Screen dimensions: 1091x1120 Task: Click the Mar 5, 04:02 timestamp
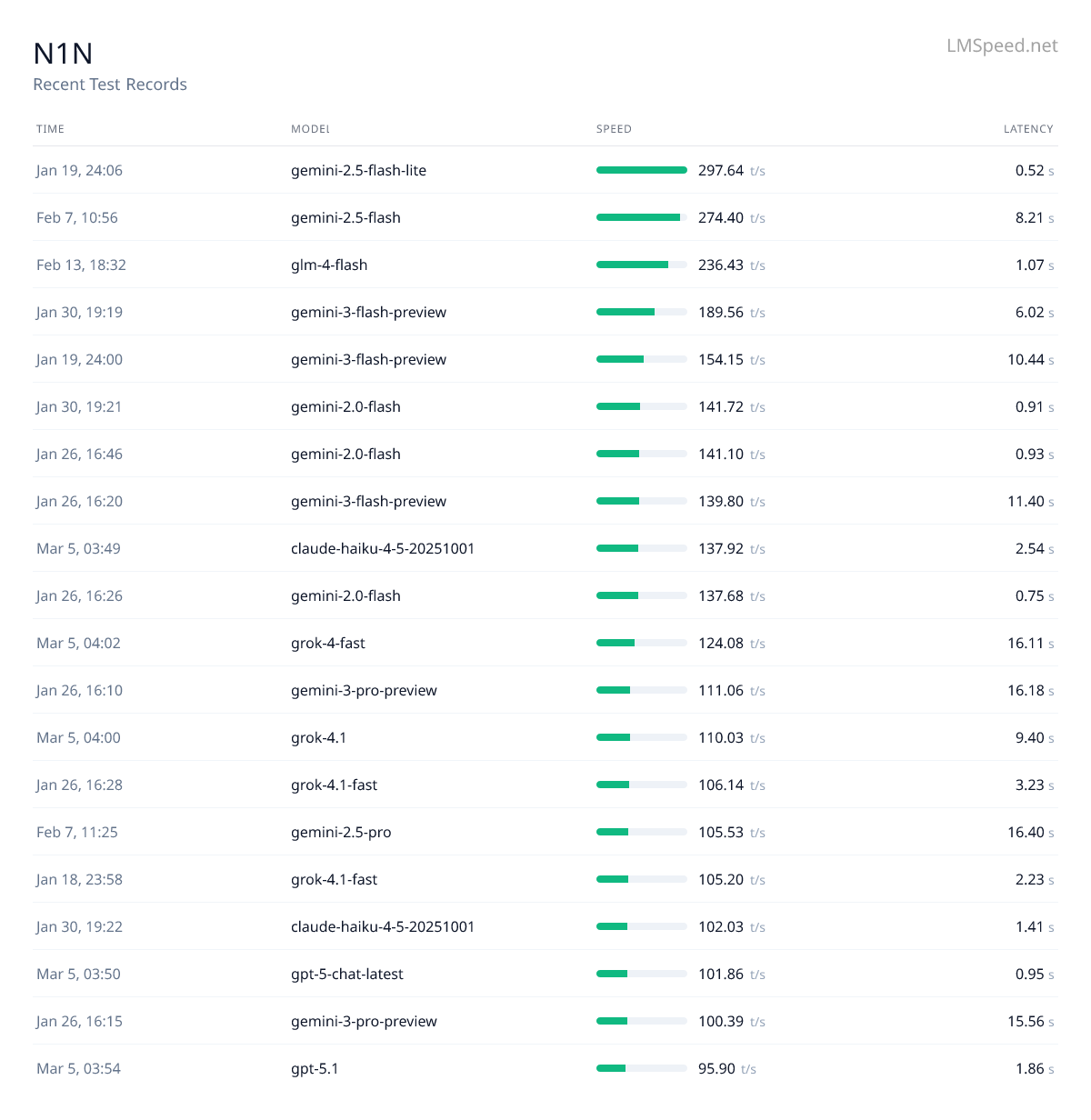[x=78, y=643]
